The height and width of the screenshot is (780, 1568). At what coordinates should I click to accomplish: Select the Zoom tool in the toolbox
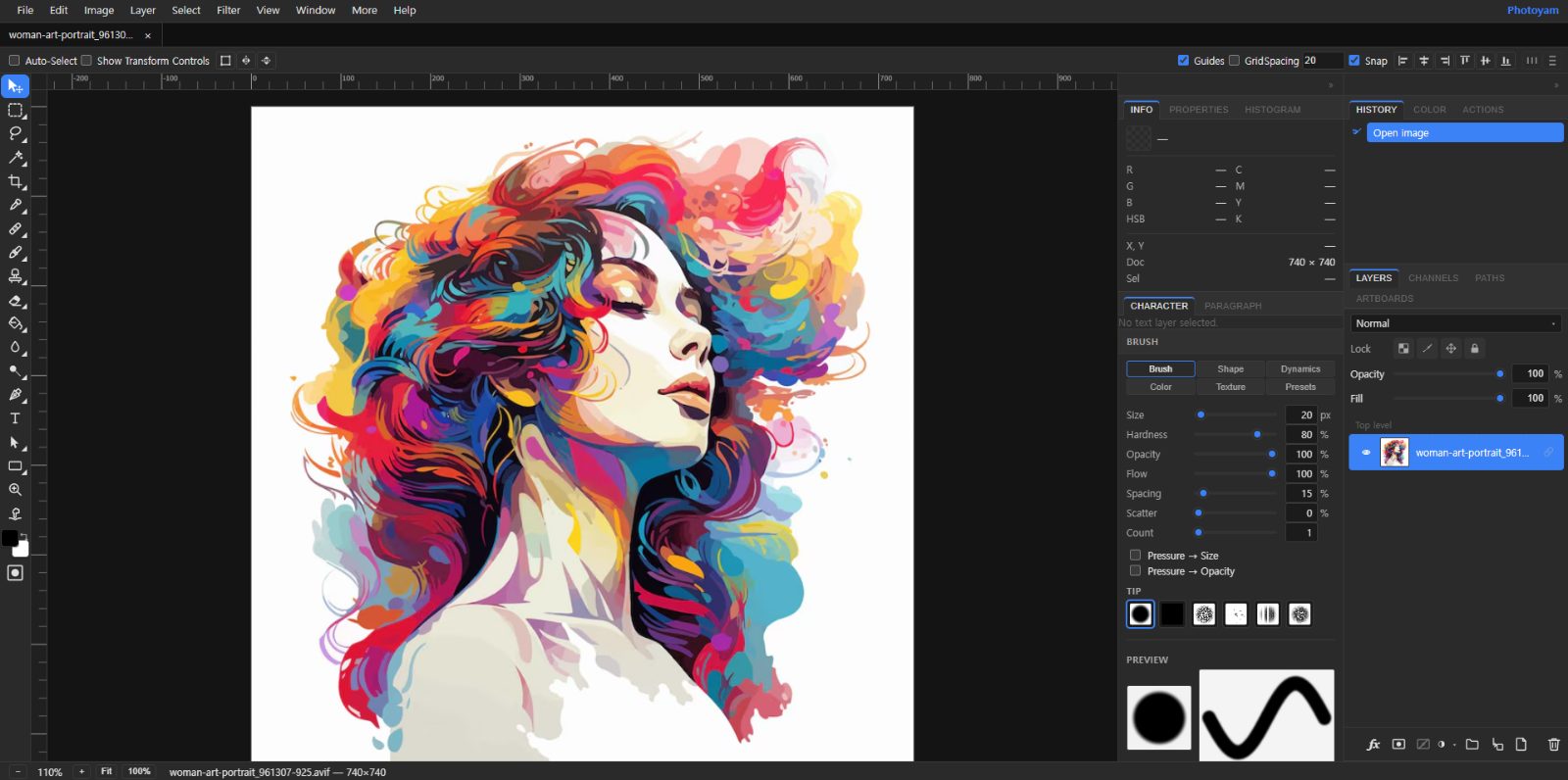(x=15, y=490)
